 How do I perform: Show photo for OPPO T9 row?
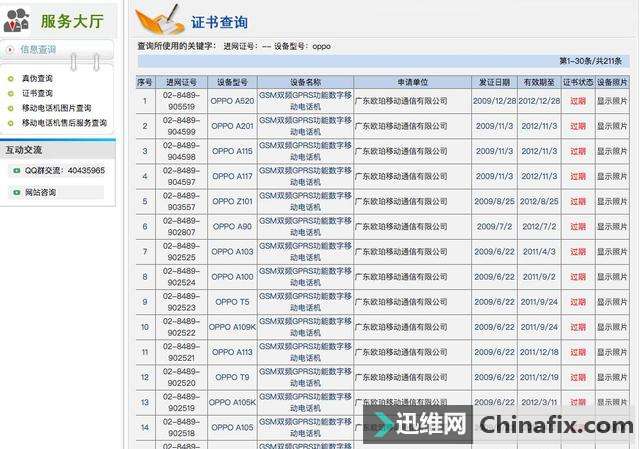click(x=612, y=377)
